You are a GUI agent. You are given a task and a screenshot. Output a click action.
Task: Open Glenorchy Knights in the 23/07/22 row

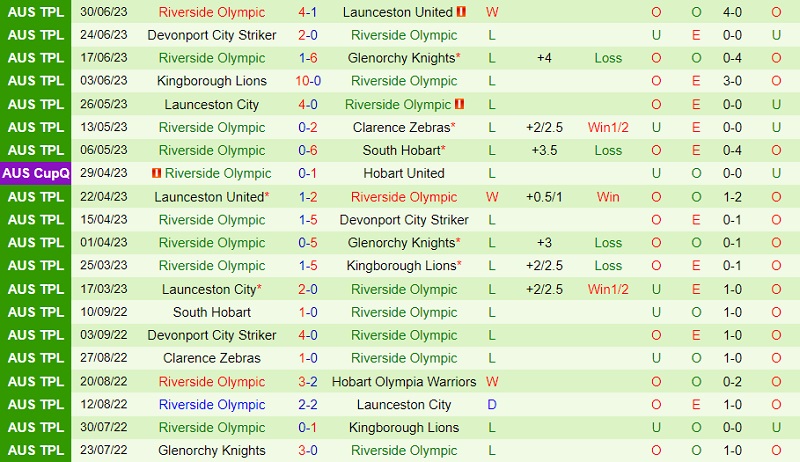[x=211, y=451]
